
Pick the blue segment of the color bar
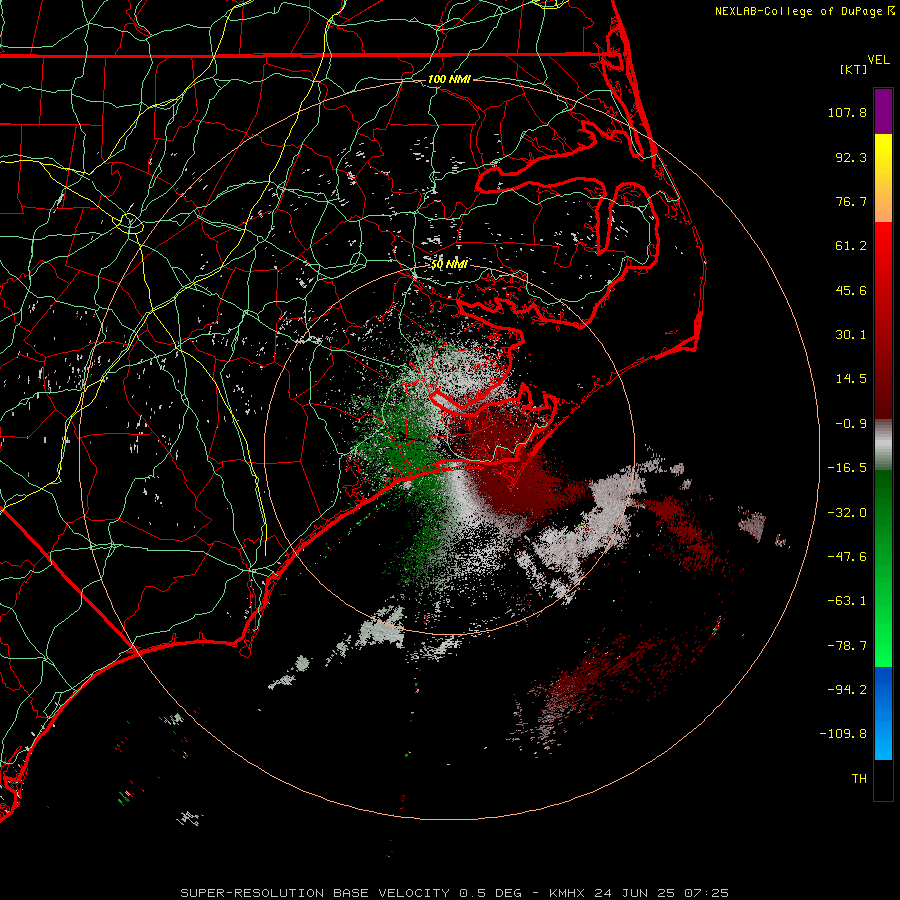883,713
